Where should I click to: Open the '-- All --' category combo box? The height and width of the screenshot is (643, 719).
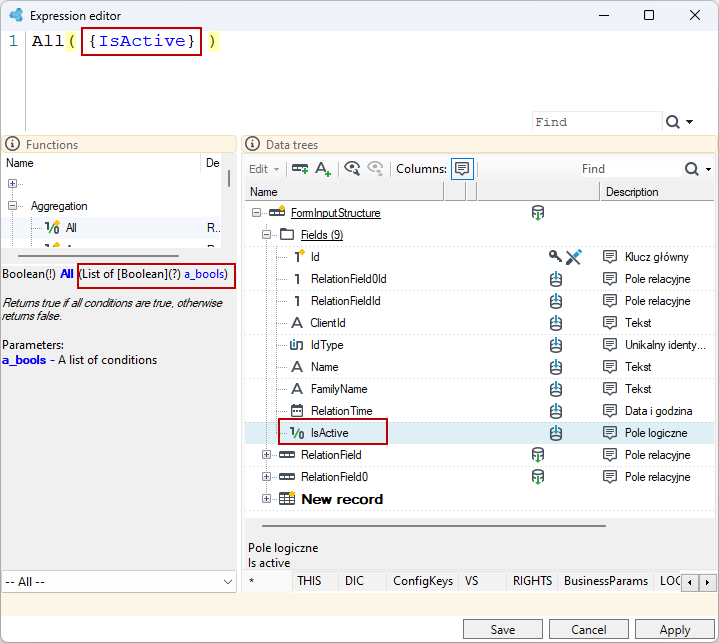(x=119, y=582)
